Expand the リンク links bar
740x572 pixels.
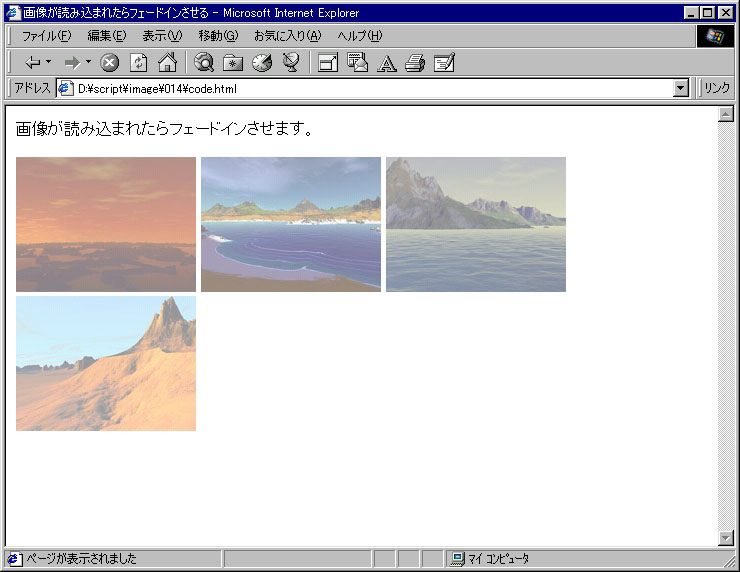716,88
